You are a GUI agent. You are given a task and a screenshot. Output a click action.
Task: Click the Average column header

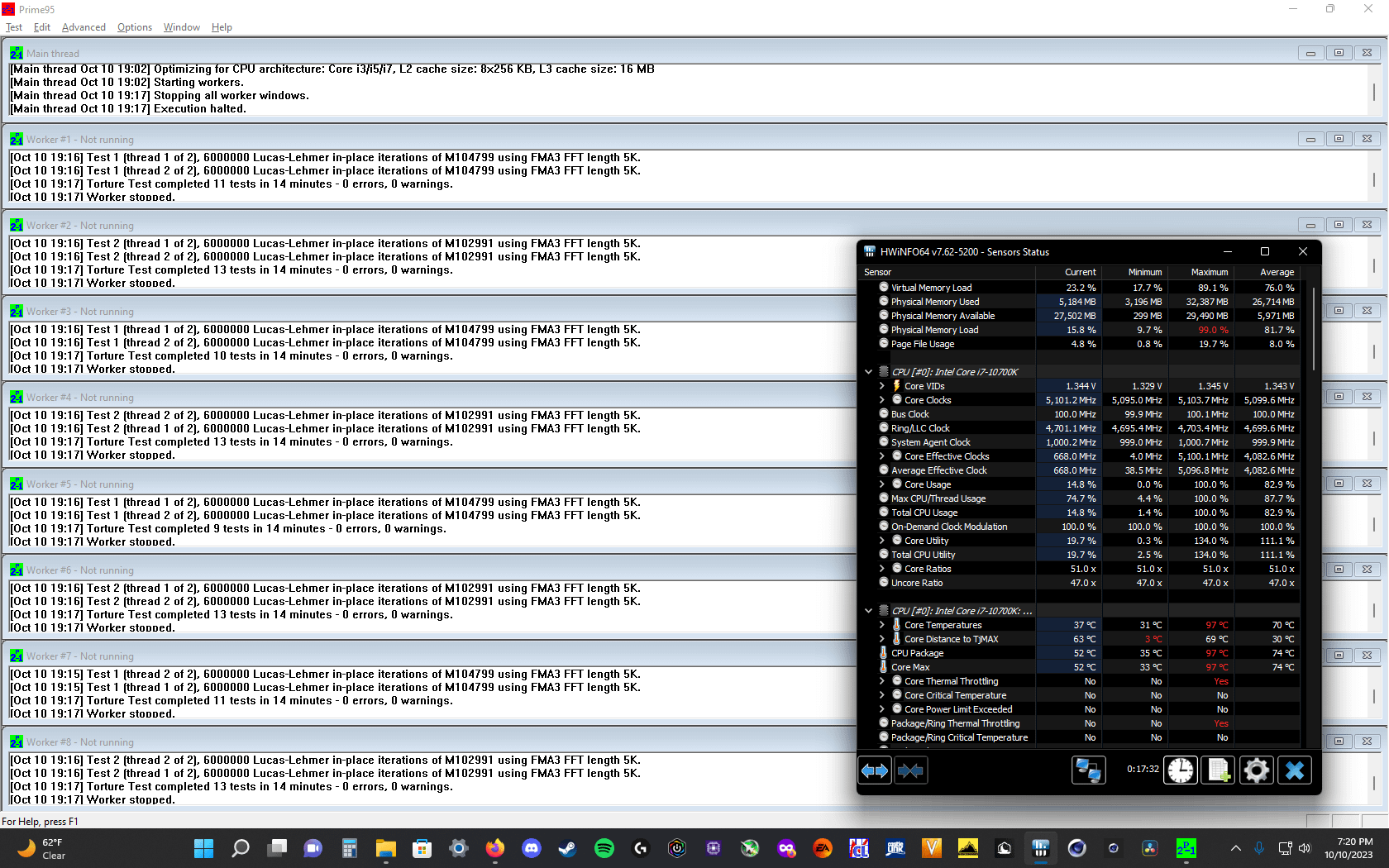tap(1266, 272)
